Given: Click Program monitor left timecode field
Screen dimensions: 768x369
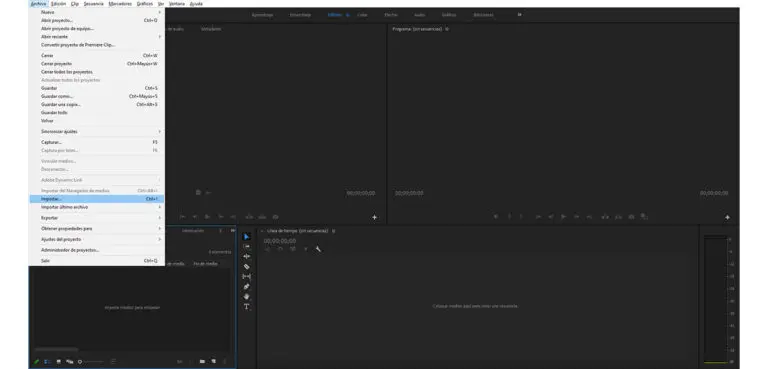Looking at the screenshot, I should click(409, 193).
